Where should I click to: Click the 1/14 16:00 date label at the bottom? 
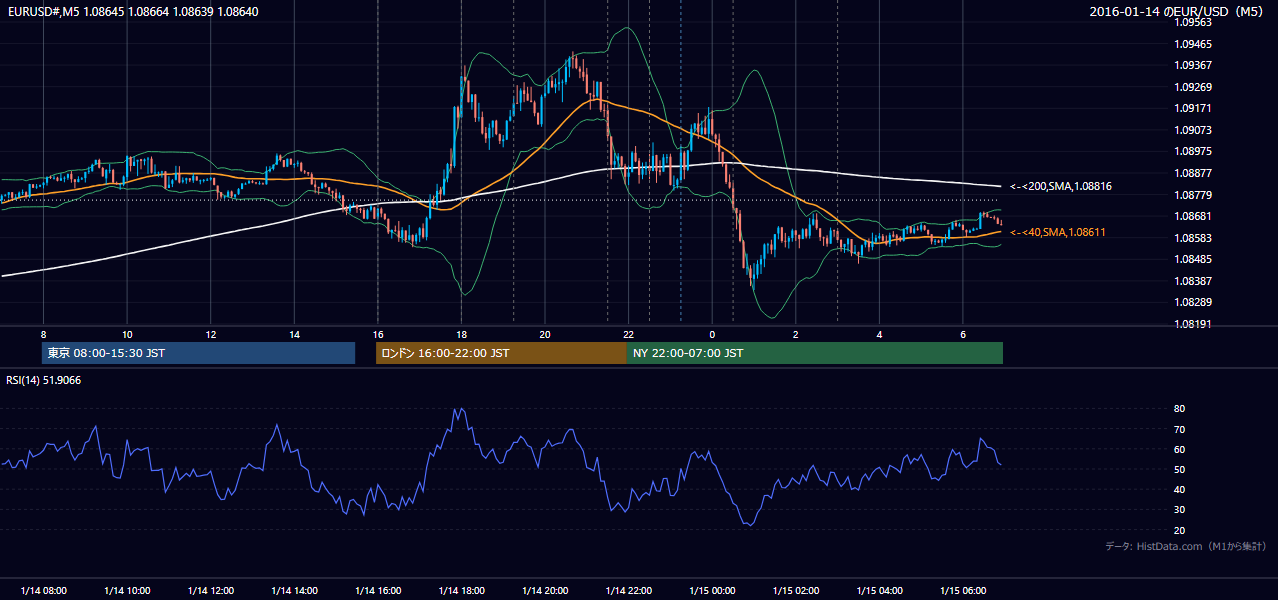377,590
